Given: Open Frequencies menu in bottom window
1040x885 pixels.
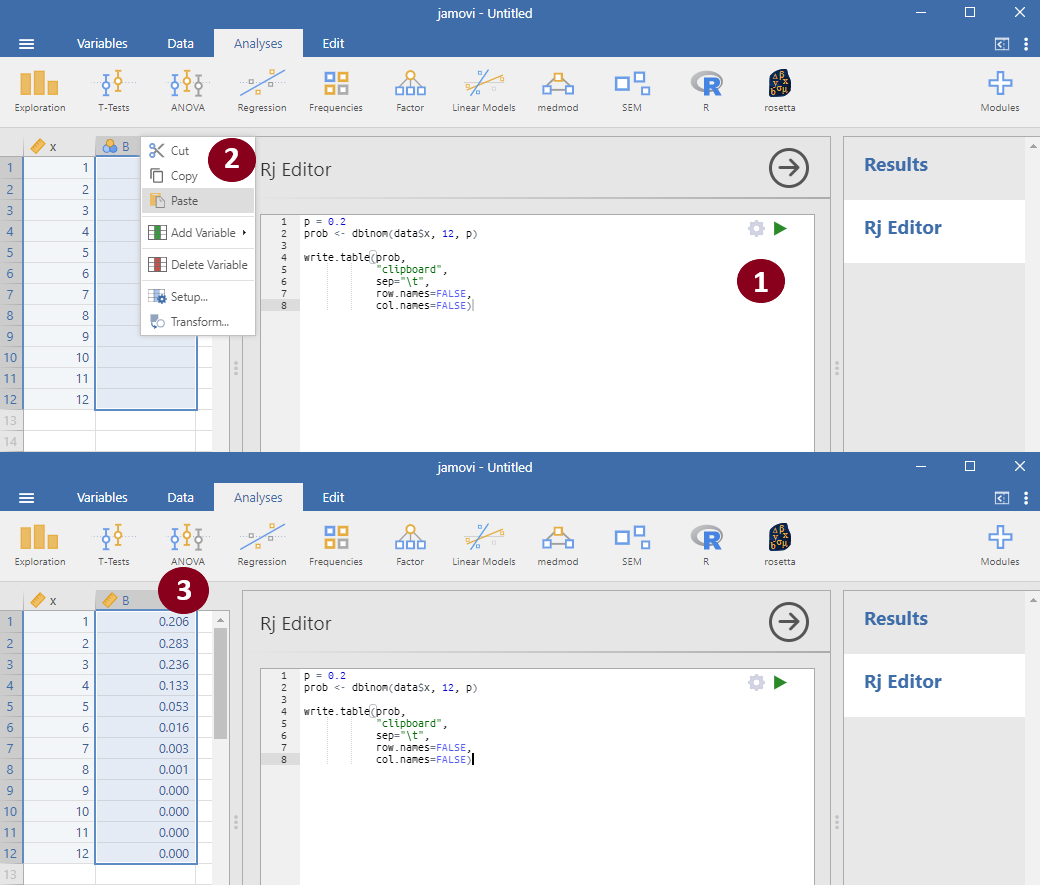Looking at the screenshot, I should click(336, 545).
